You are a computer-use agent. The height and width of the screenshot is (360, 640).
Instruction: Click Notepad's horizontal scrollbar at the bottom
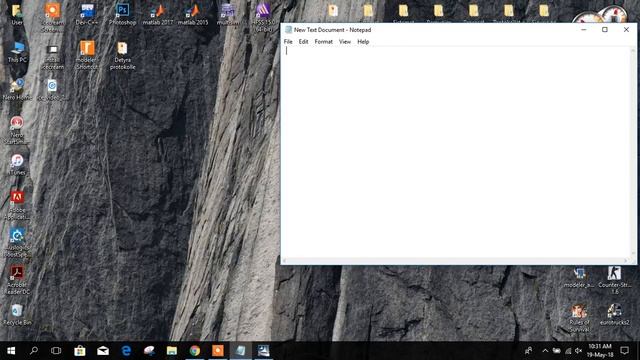pyautogui.click(x=455, y=260)
